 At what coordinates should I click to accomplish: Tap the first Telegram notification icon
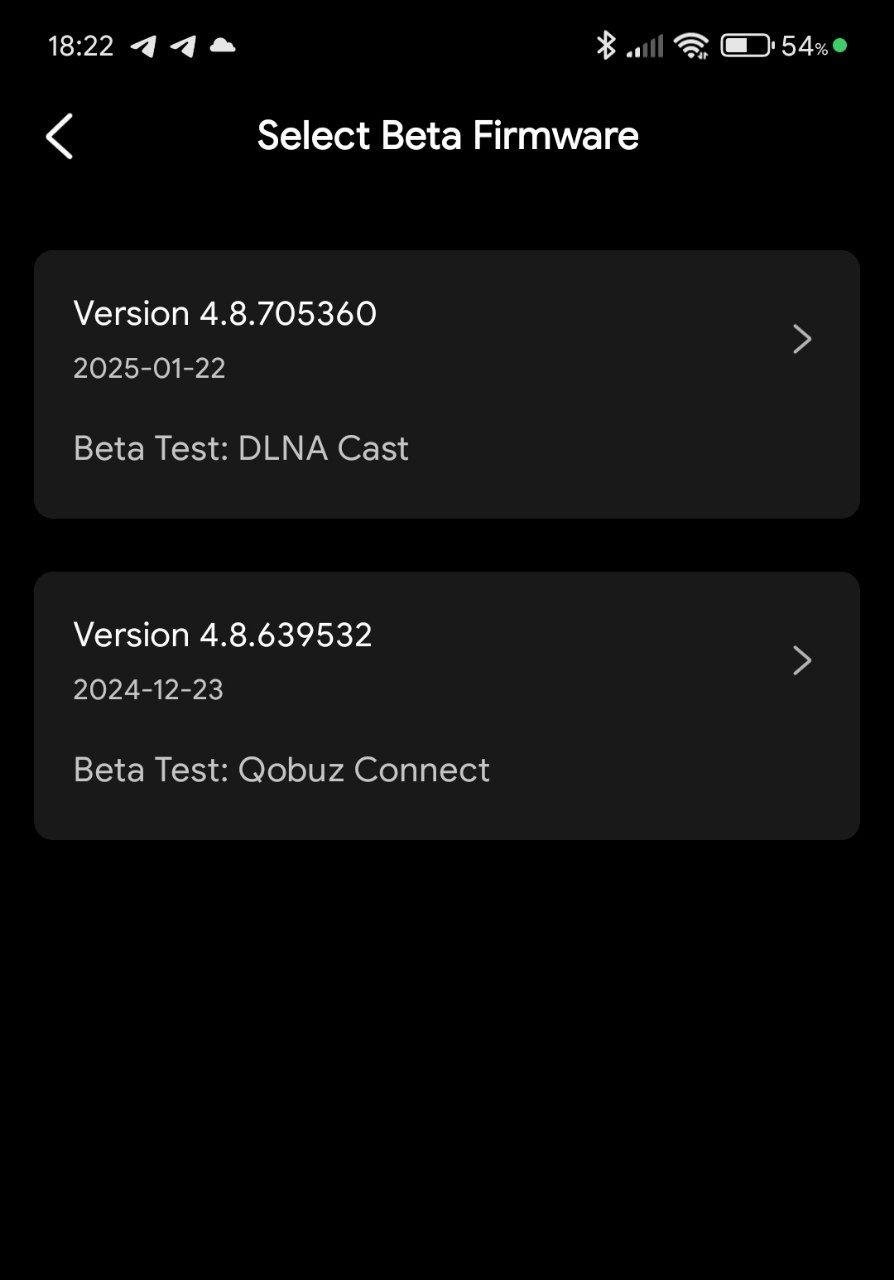tap(144, 46)
